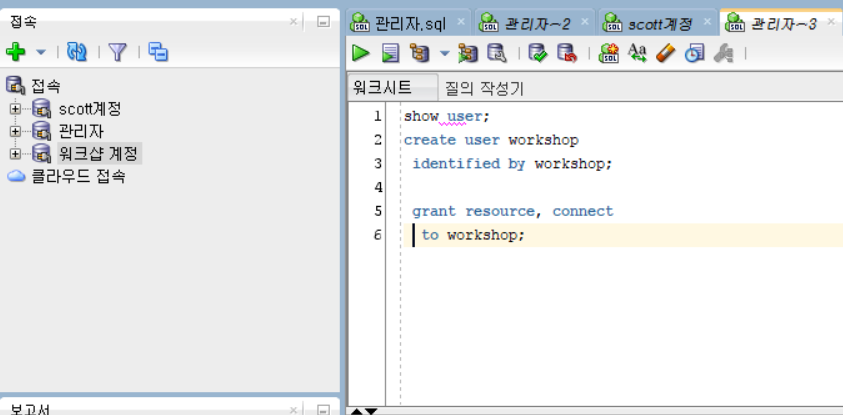Close the 관리자.sql tab

pos(461,22)
